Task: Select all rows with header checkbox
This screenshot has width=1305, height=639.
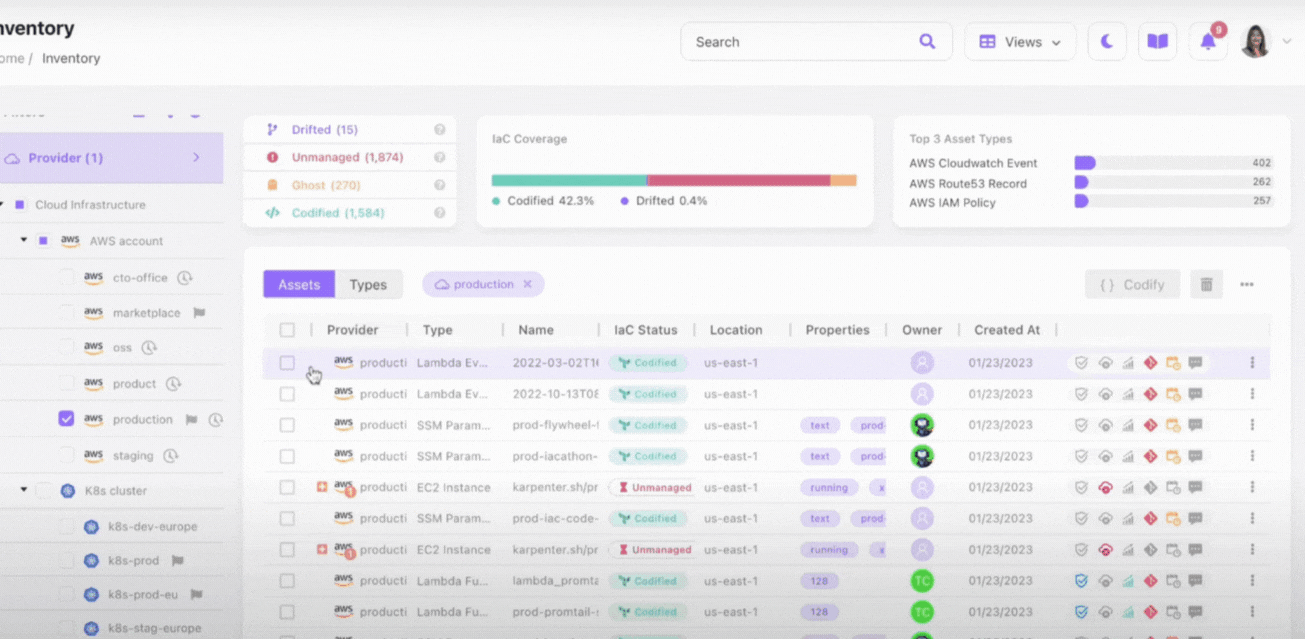Action: (x=287, y=330)
